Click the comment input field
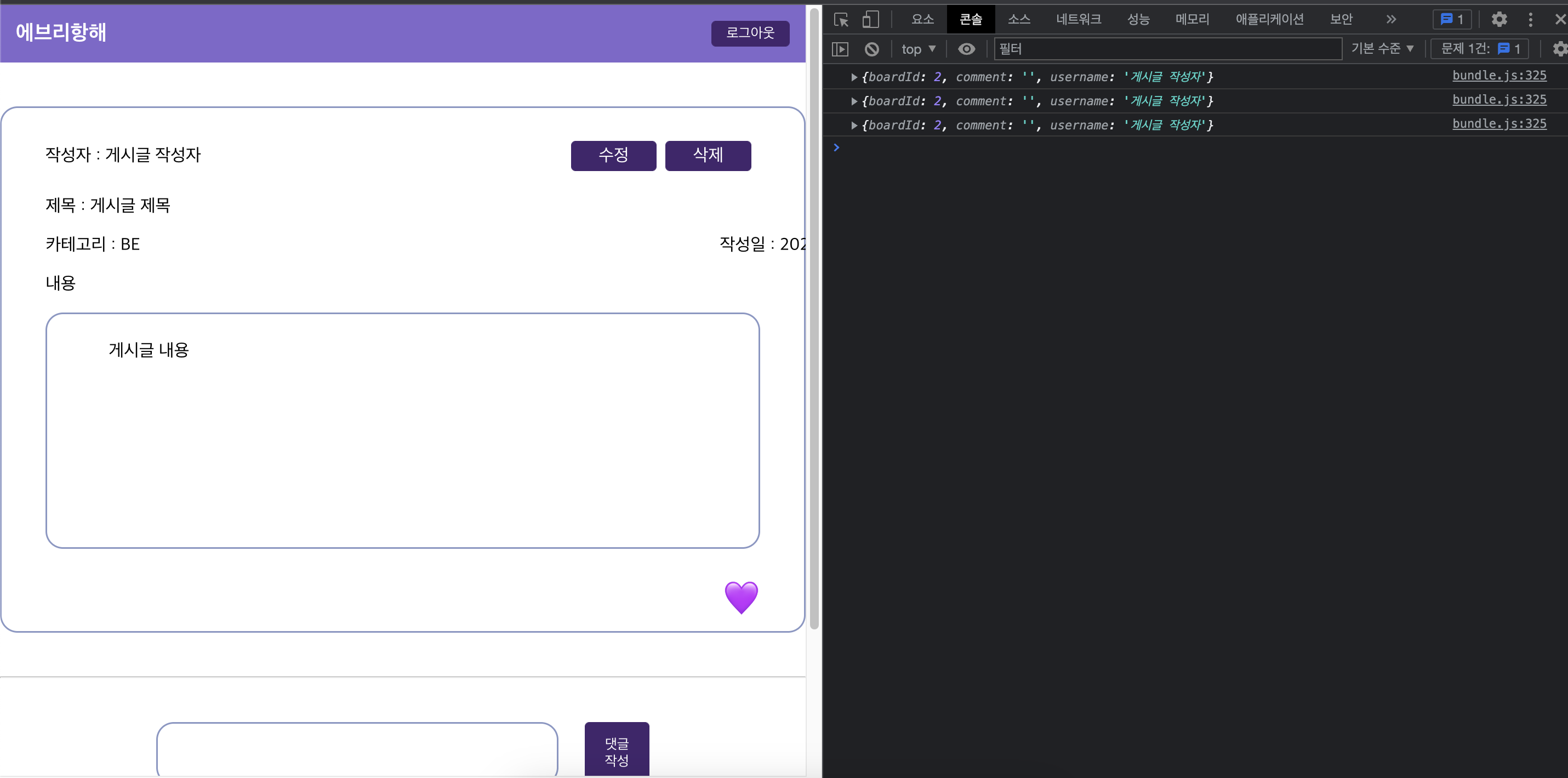The width and height of the screenshot is (1568, 778). point(357,749)
